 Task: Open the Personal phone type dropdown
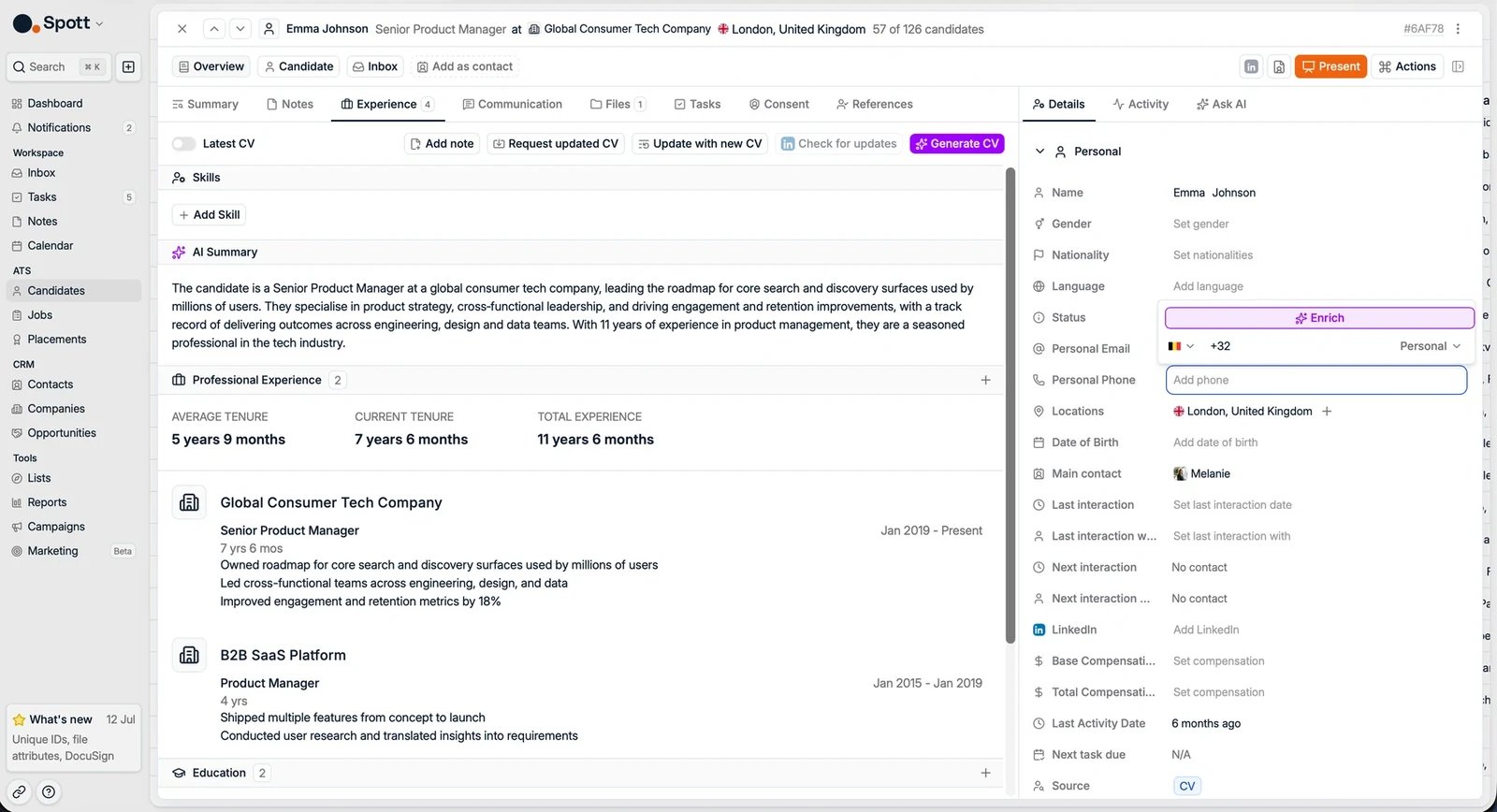point(1430,346)
